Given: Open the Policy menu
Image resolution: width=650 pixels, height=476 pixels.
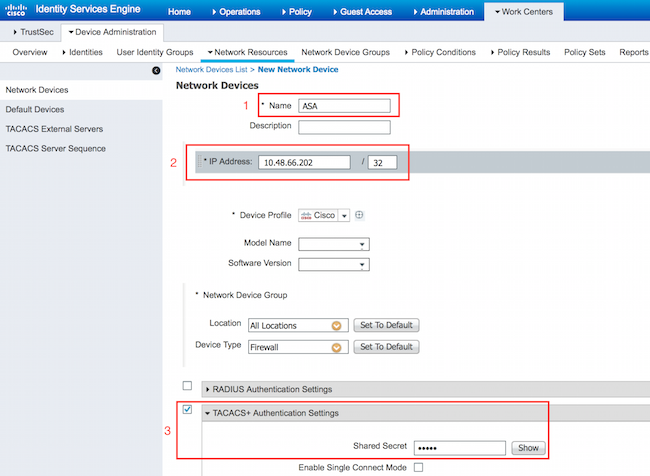Looking at the screenshot, I should point(297,12).
